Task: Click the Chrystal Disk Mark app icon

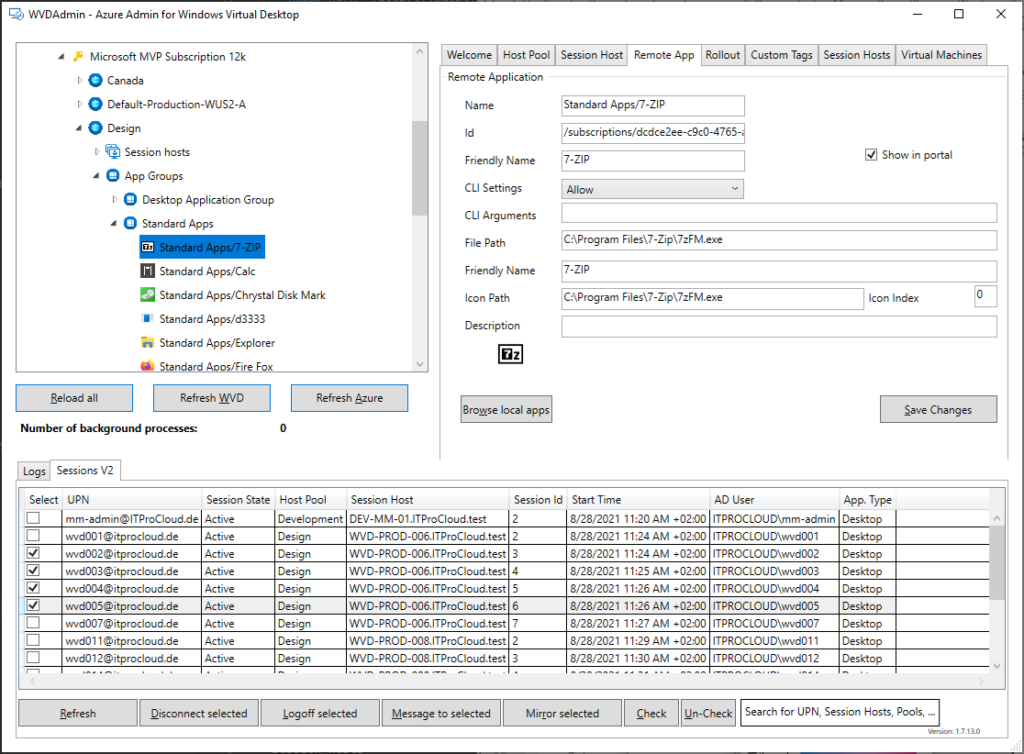Action: tap(148, 295)
